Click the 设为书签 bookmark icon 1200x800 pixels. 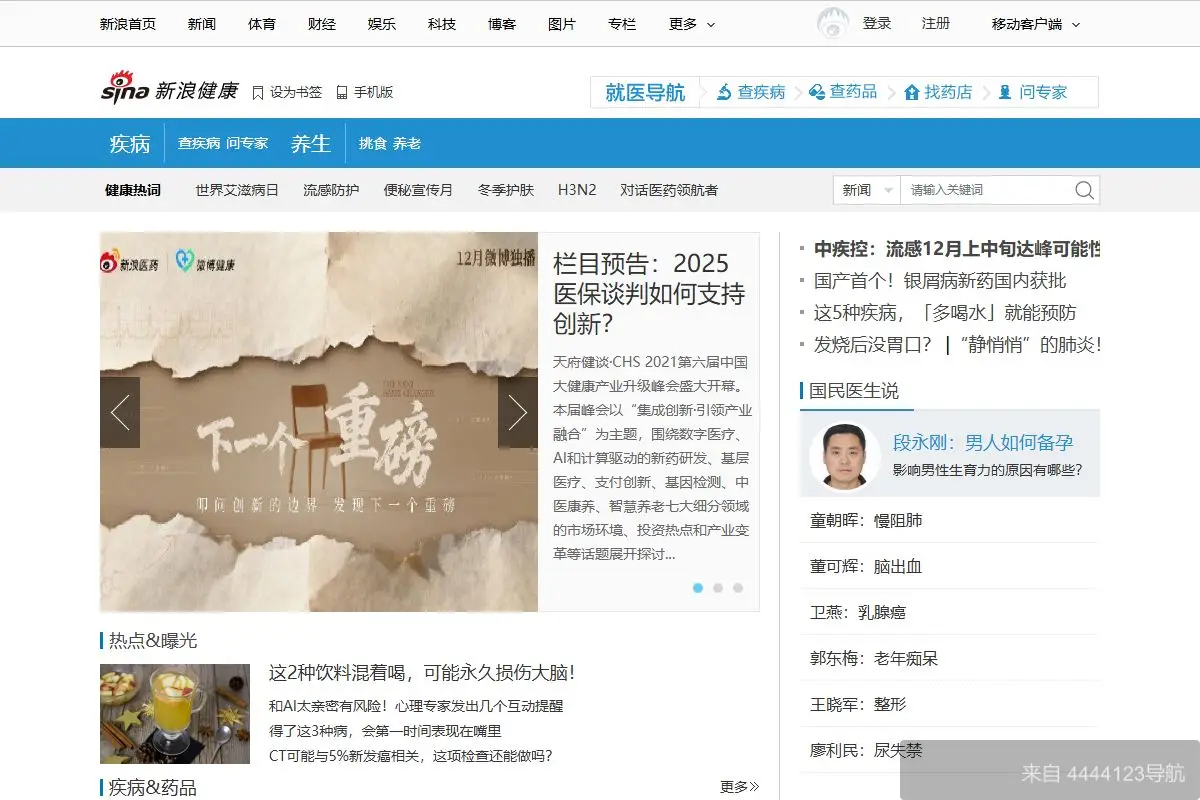point(258,91)
